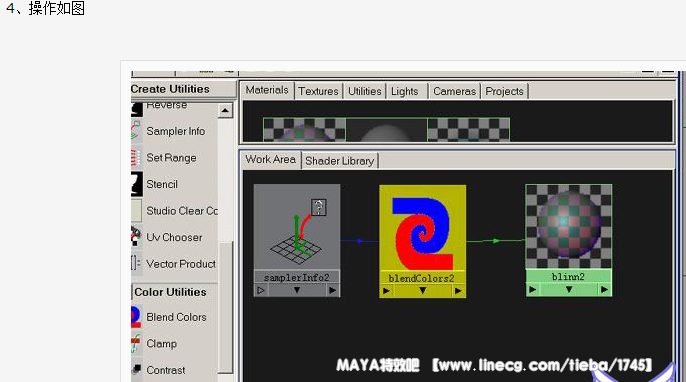Click the Vector Product utility icon
This screenshot has height=382, width=686.
tap(136, 263)
